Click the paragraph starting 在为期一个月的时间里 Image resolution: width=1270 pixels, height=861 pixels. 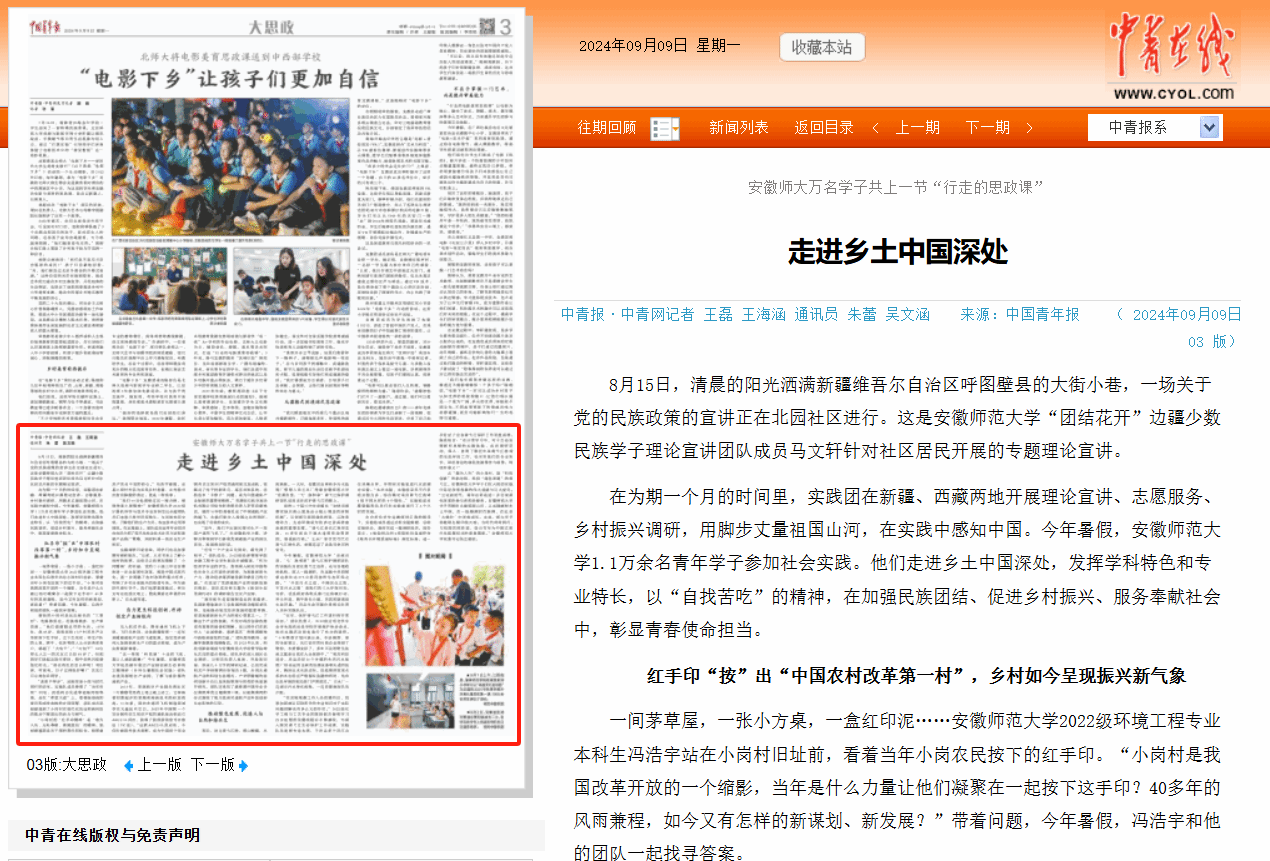pyautogui.click(x=897, y=563)
